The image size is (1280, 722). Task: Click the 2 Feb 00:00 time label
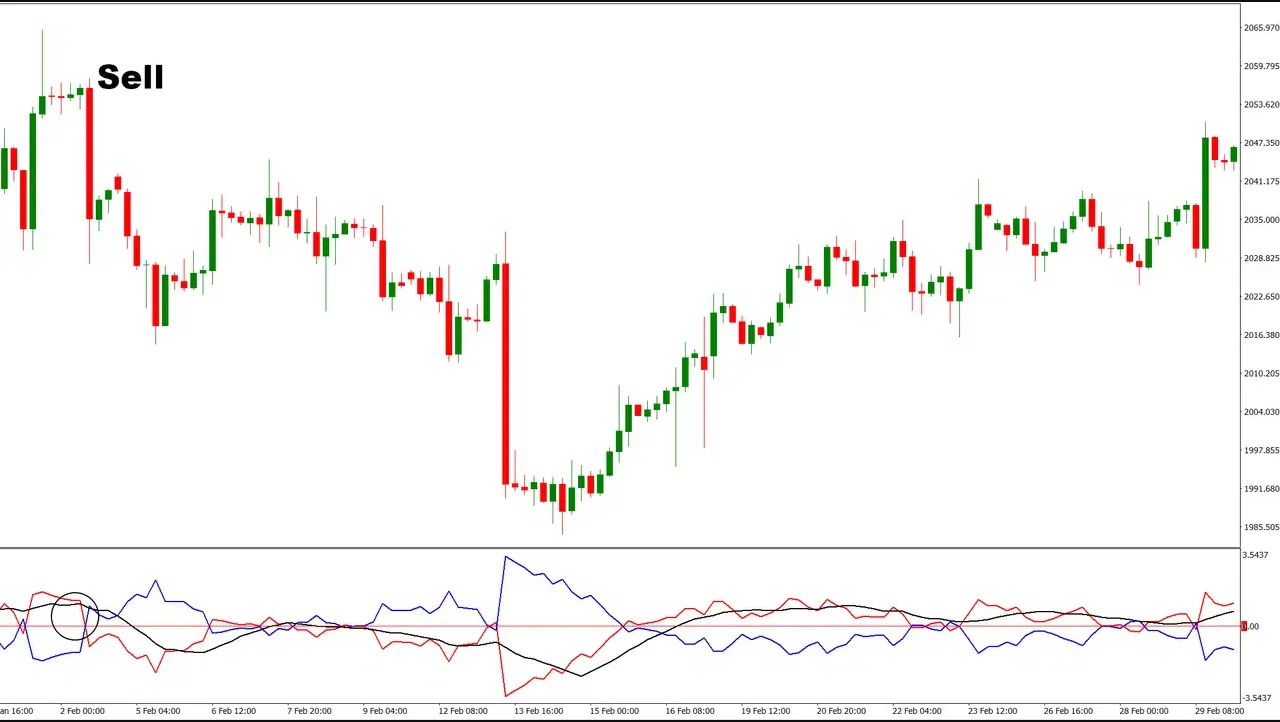pos(83,711)
